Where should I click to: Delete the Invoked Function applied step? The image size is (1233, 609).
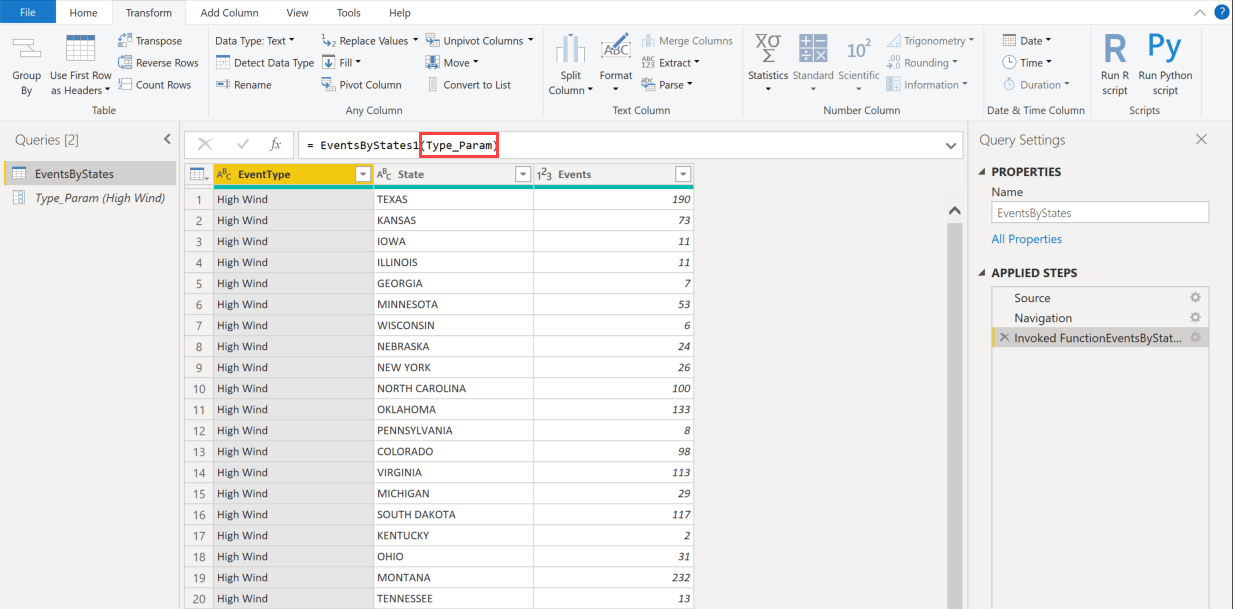[1004, 337]
